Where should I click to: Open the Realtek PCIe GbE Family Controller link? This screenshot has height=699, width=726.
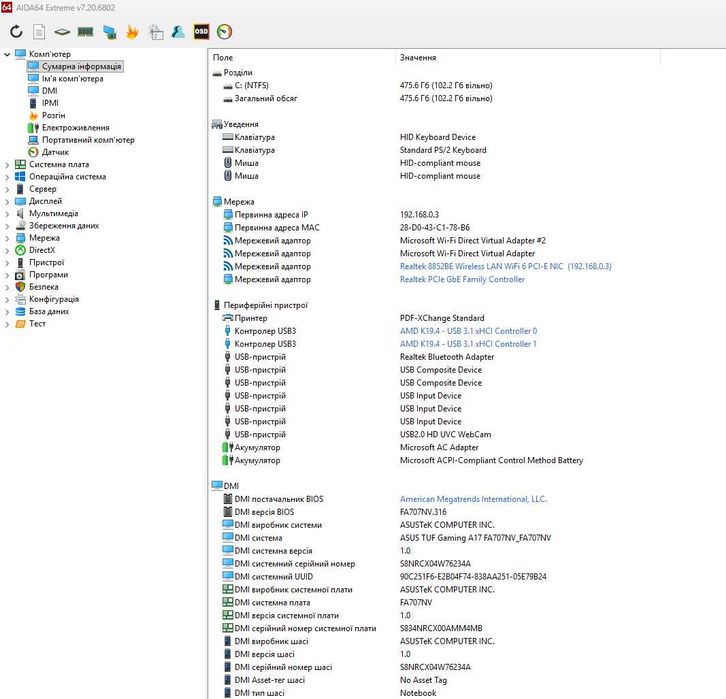pyautogui.click(x=462, y=280)
